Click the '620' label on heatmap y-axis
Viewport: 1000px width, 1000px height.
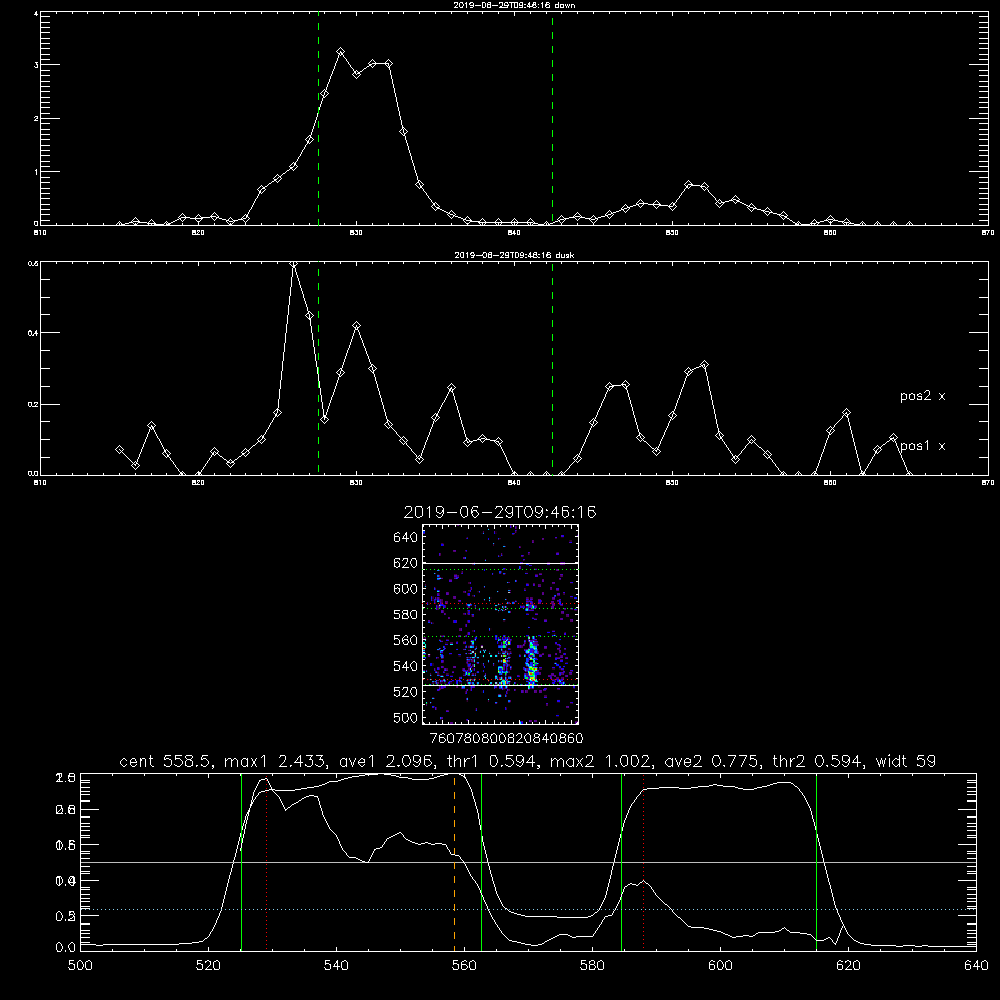(x=406, y=563)
